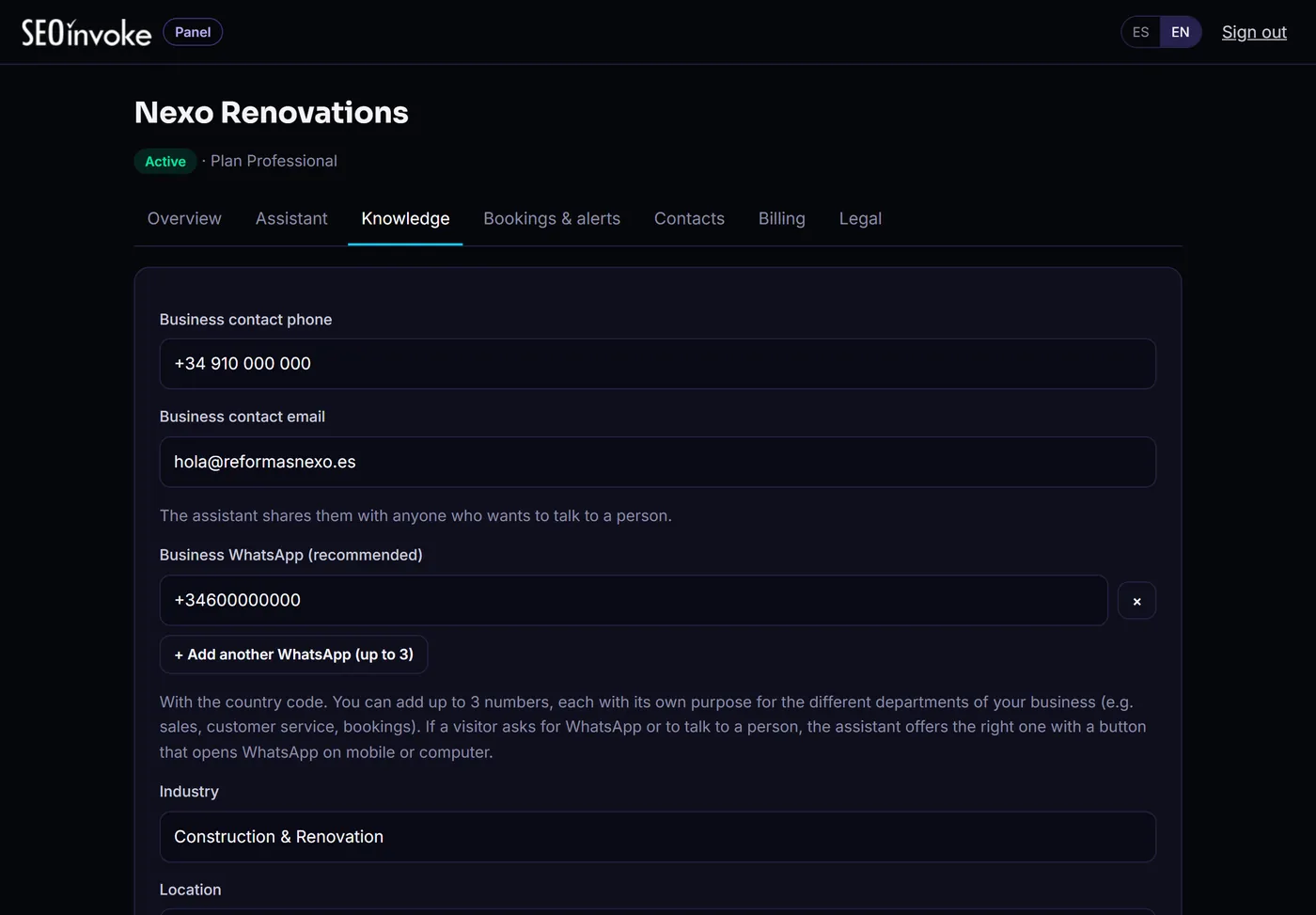Add another WhatsApp number

click(x=293, y=655)
